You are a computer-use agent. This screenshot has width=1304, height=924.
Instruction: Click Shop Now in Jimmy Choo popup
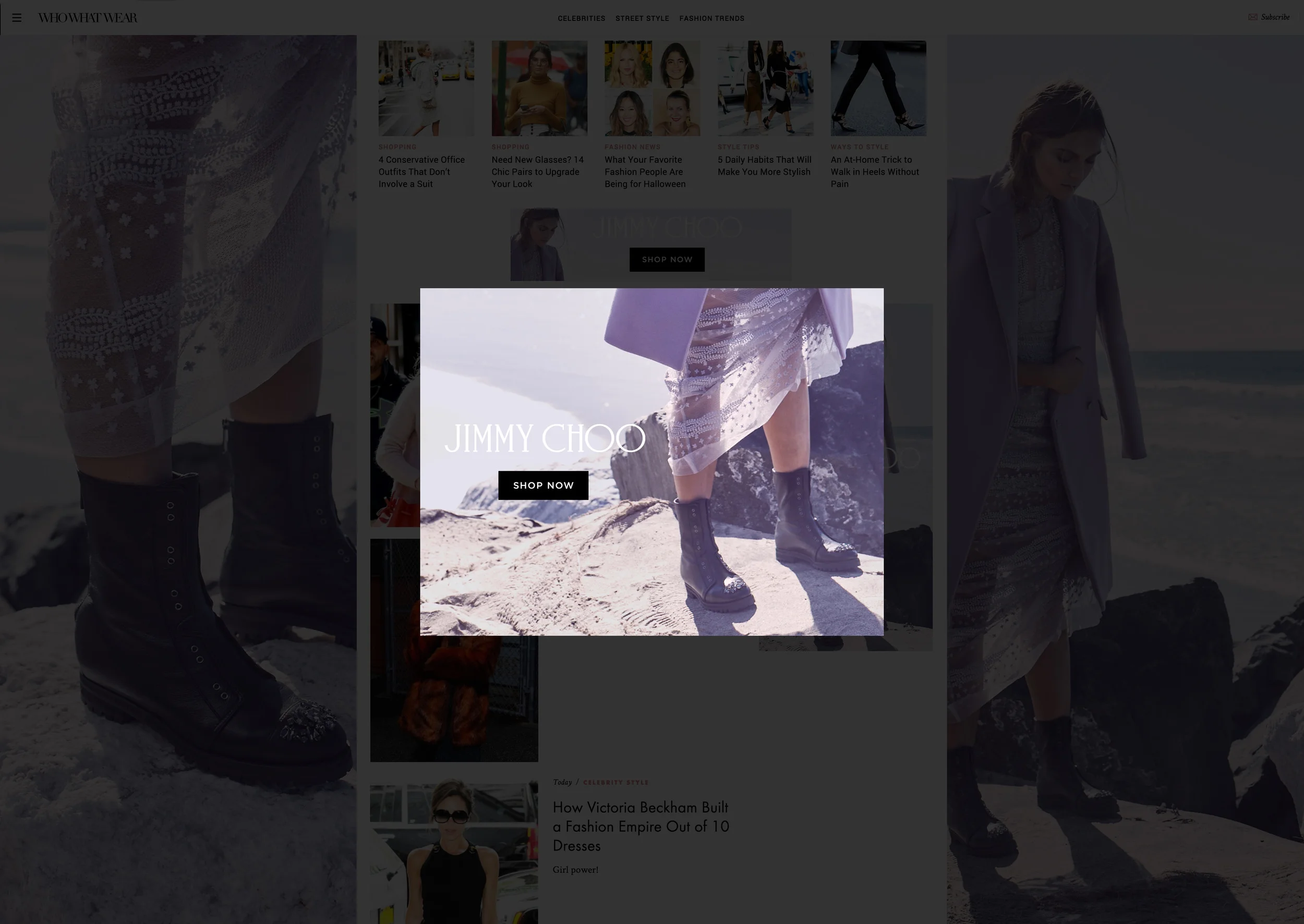click(543, 485)
